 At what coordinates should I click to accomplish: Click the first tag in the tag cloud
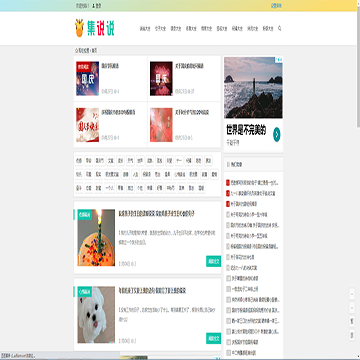click(x=79, y=161)
